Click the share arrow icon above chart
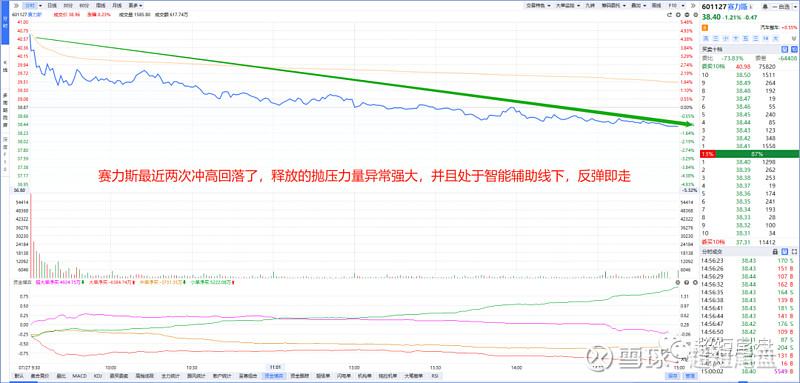800x383 pixels. tap(669, 15)
